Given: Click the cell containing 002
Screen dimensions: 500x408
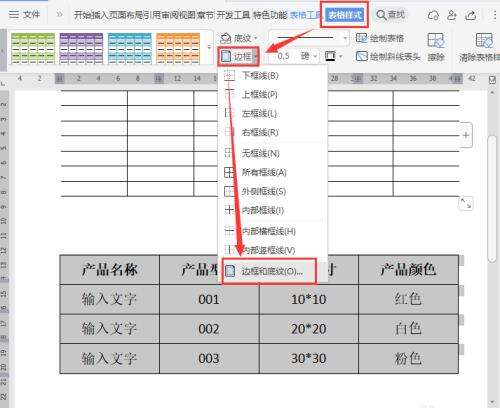Looking at the screenshot, I should tap(209, 329).
